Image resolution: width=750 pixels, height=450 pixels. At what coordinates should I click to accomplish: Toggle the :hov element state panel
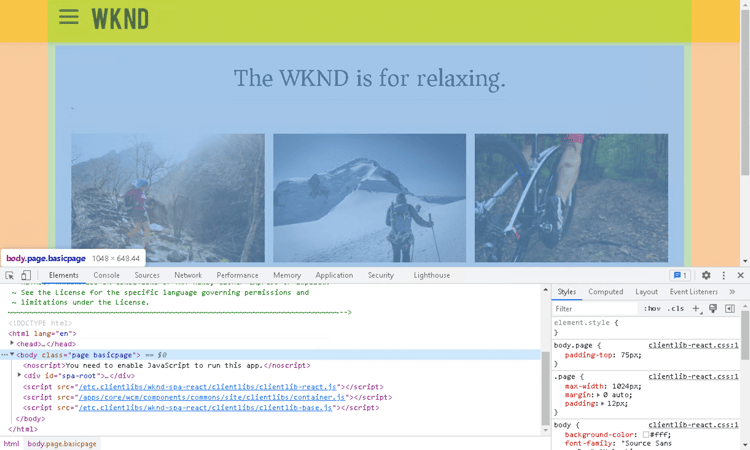tap(652, 309)
